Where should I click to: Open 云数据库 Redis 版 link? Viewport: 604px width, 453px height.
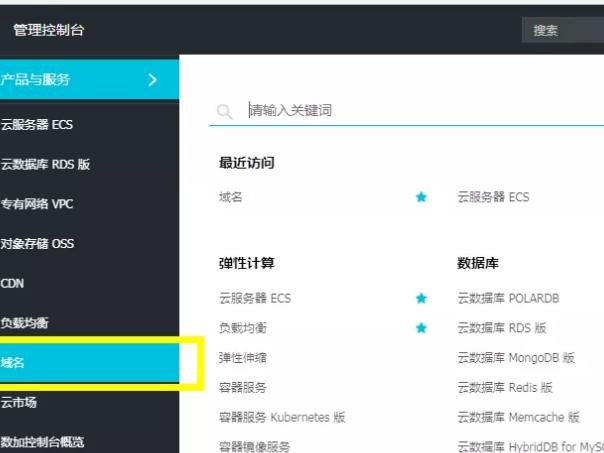[x=505, y=387]
